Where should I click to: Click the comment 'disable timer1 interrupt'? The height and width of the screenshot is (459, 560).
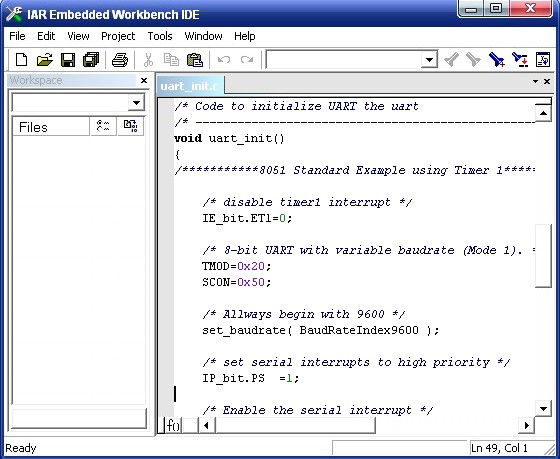pos(307,202)
